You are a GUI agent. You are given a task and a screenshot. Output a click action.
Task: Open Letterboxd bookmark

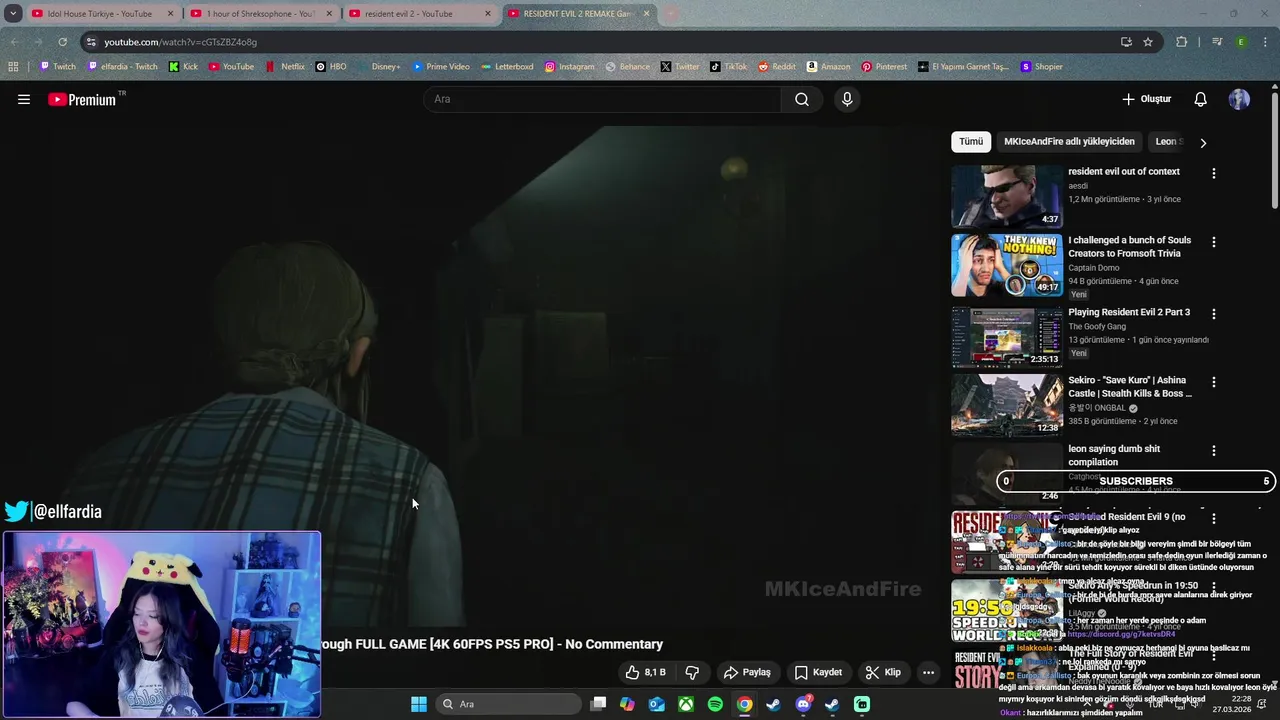[507, 67]
